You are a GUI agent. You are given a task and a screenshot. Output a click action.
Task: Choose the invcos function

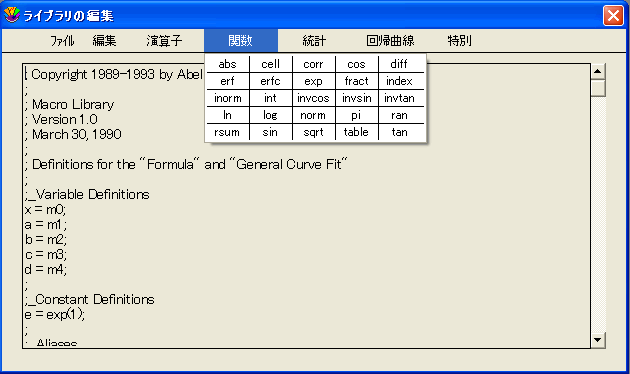pos(313,98)
